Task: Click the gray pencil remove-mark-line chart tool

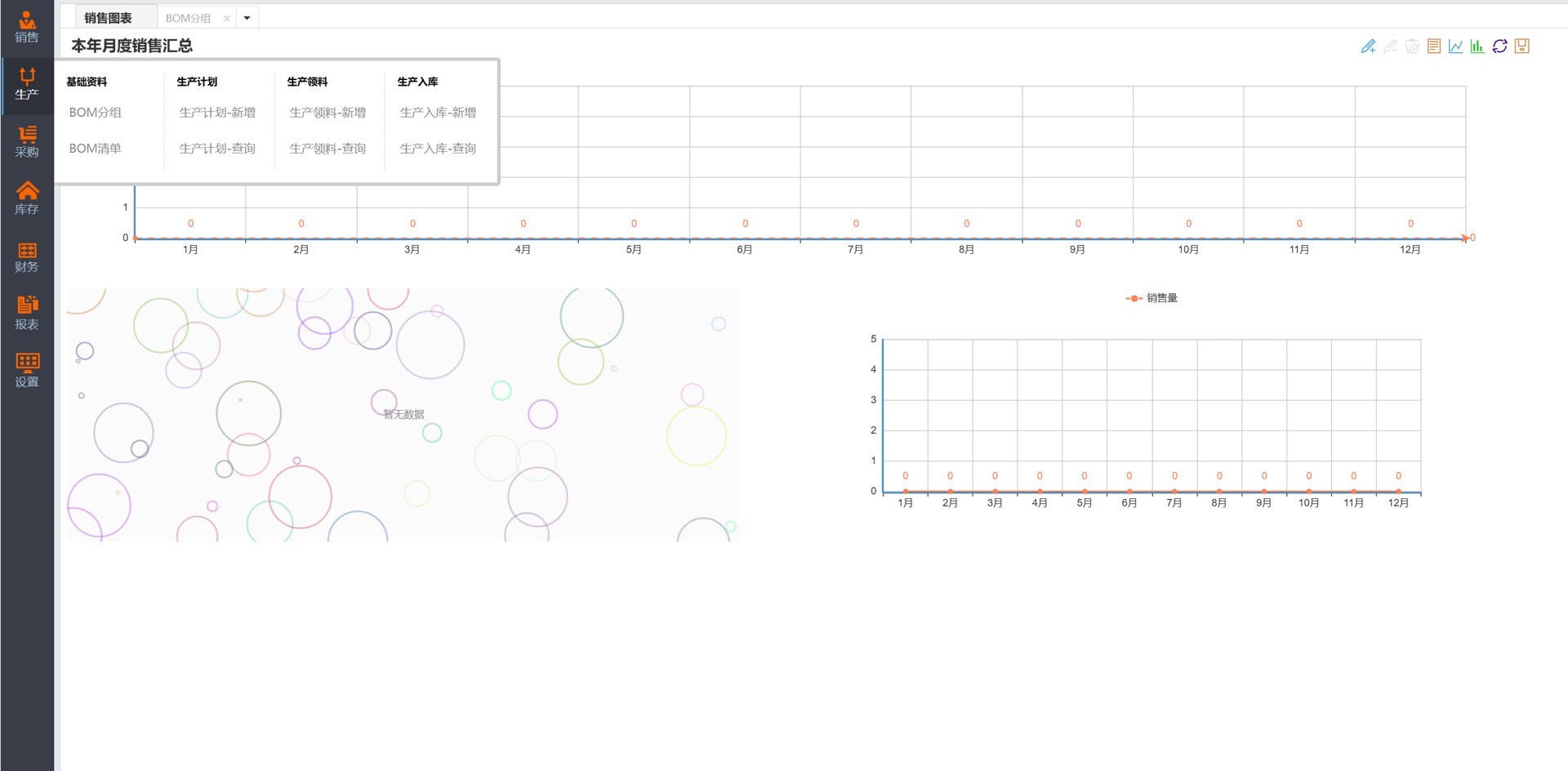Action: click(1390, 47)
